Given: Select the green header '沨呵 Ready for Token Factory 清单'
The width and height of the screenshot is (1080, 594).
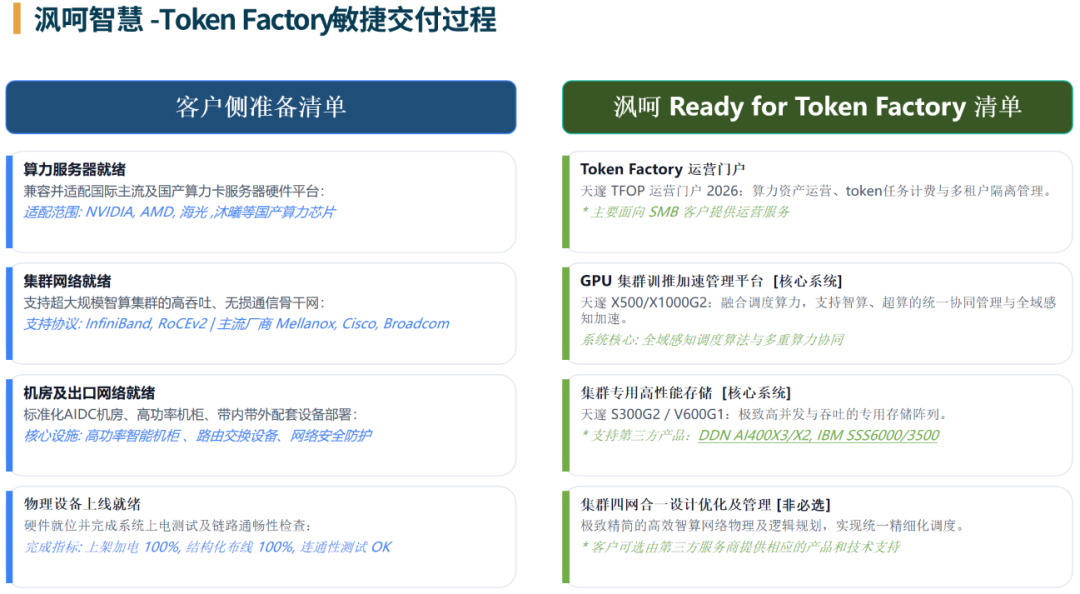Looking at the screenshot, I should pyautogui.click(x=818, y=107).
